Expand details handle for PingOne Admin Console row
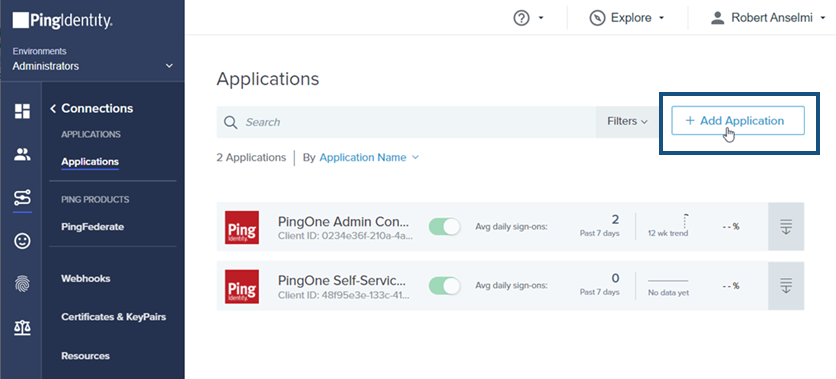 pyautogui.click(x=786, y=227)
